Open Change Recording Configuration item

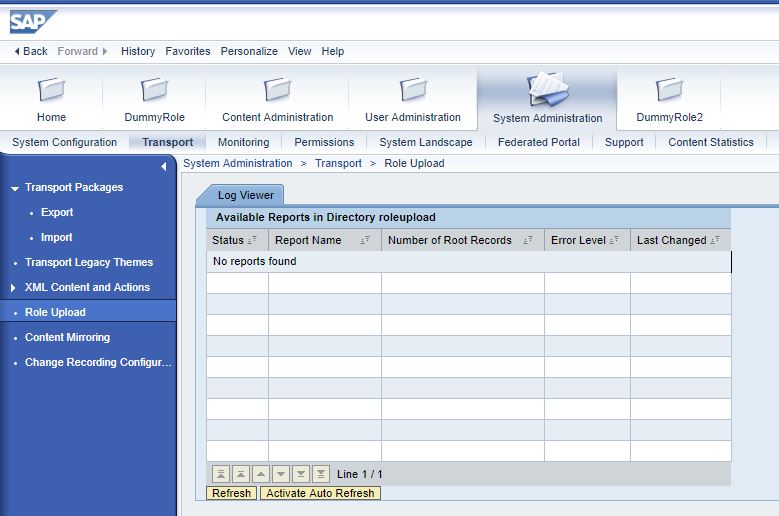pos(98,362)
